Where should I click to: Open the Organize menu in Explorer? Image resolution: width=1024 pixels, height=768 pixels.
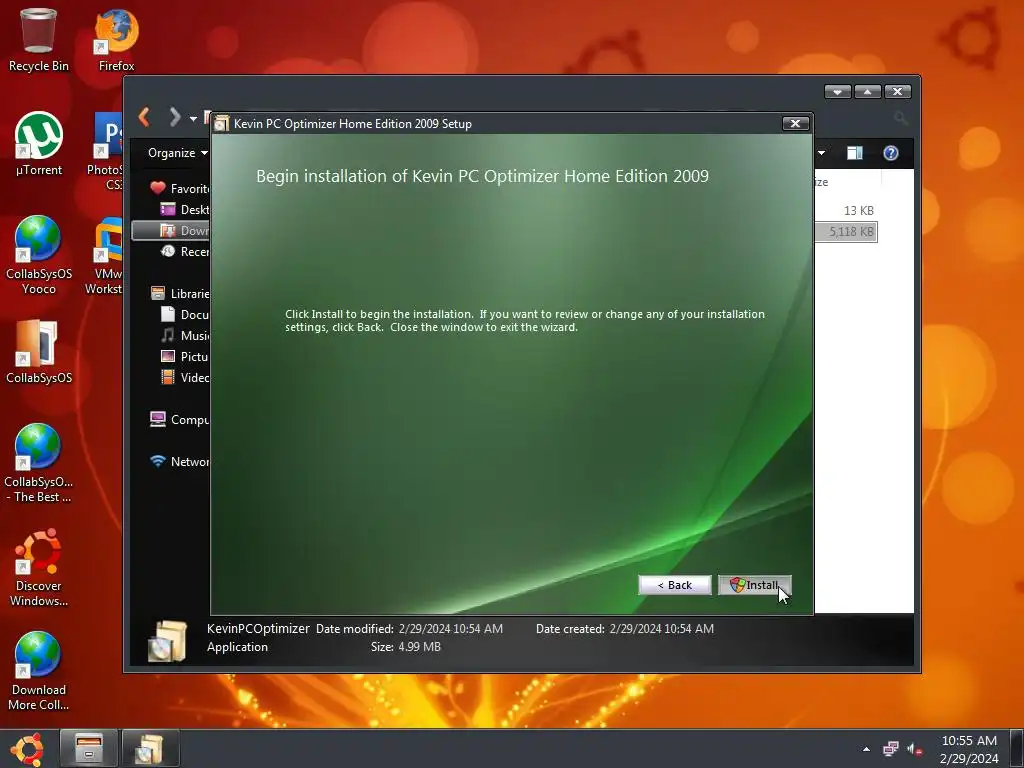tap(178, 153)
